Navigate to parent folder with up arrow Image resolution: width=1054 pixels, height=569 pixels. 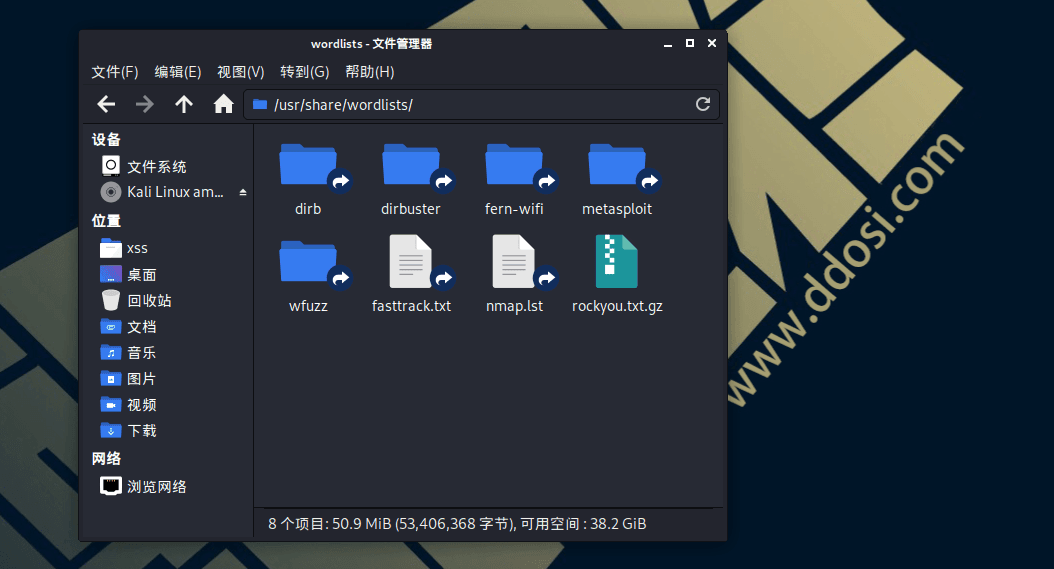[184, 104]
